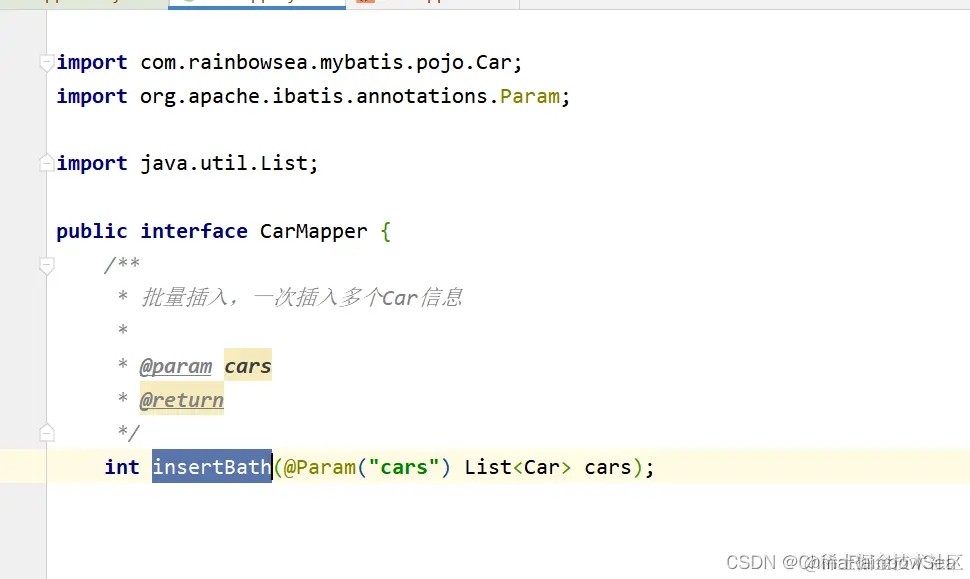Image resolution: width=970 pixels, height=579 pixels.
Task: Click the opening brace after CarMapper
Action: point(386,231)
